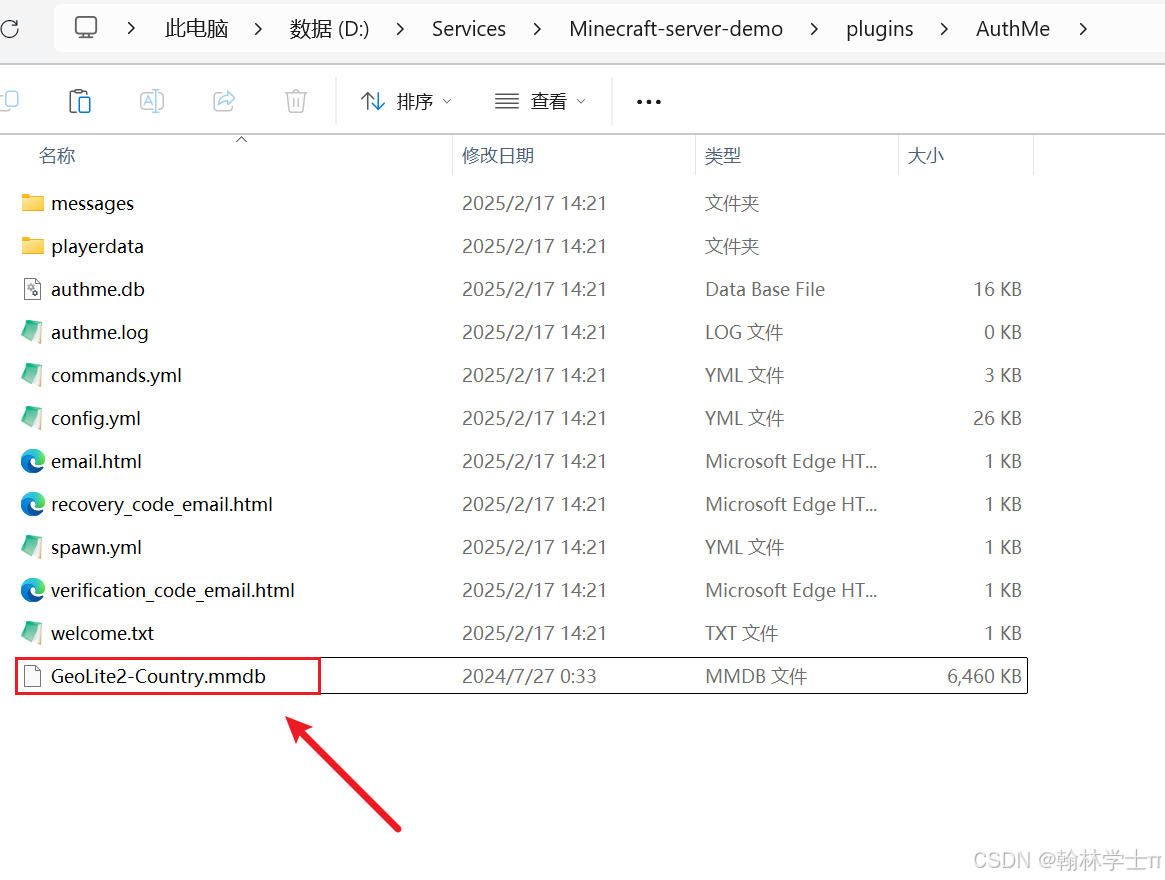Click the authme.log file icon
1165x880 pixels.
(x=32, y=332)
